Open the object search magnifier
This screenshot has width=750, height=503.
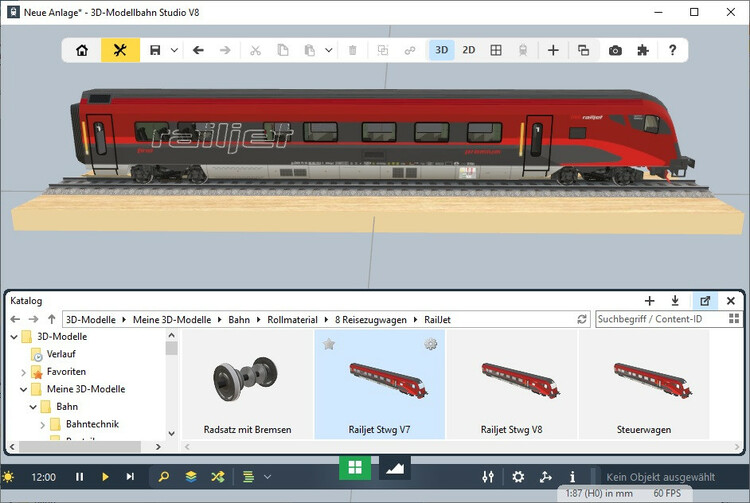164,477
